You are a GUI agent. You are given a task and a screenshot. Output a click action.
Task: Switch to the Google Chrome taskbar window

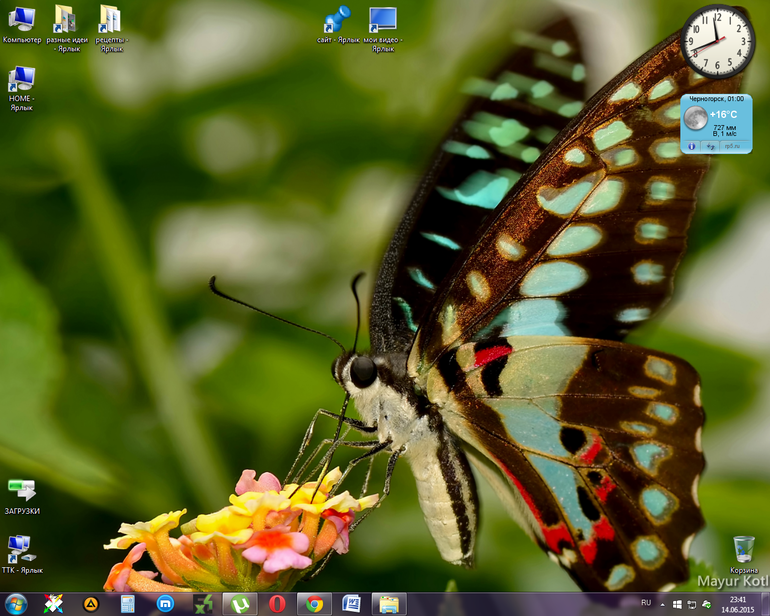tap(314, 604)
